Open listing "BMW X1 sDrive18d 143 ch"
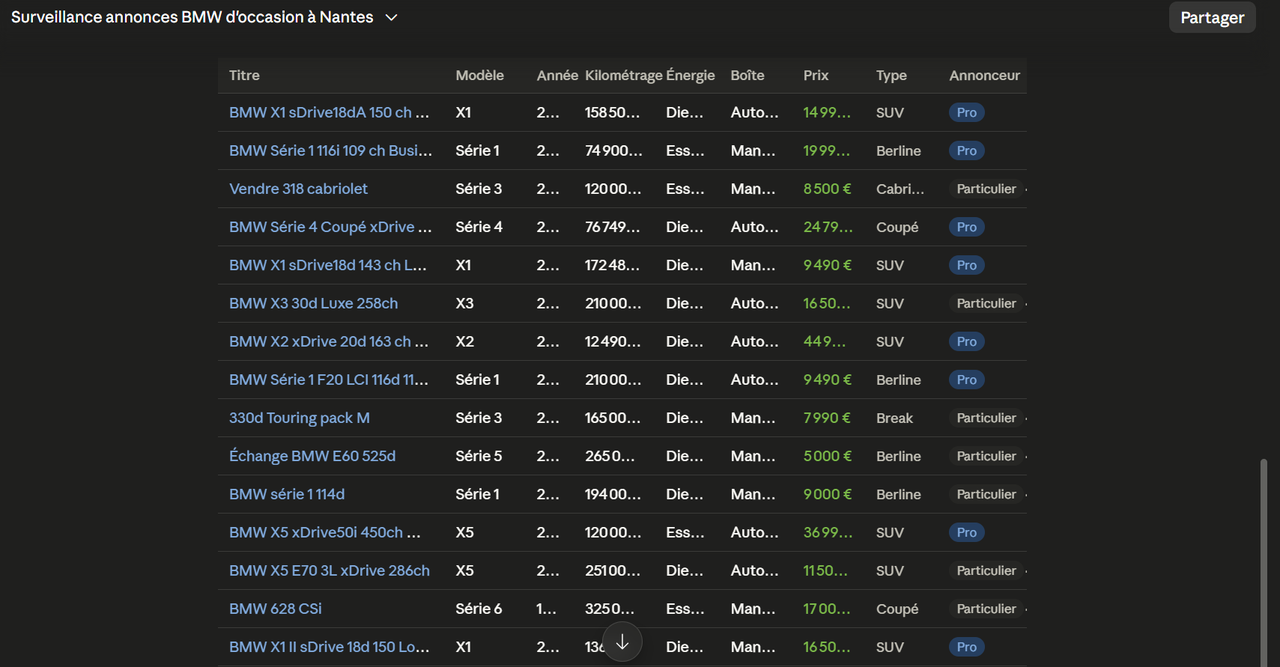 tap(328, 265)
